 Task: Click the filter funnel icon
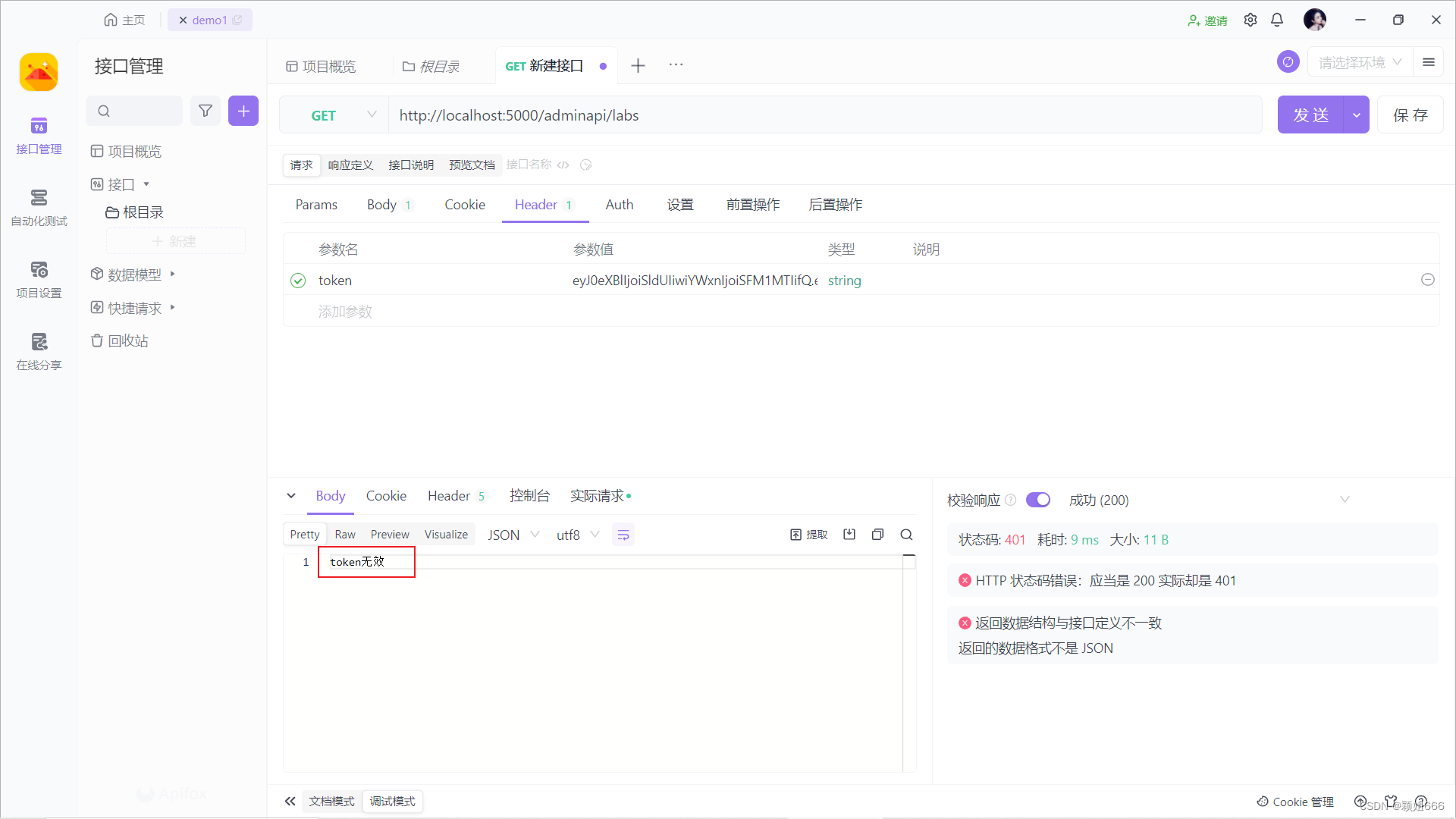click(x=206, y=111)
